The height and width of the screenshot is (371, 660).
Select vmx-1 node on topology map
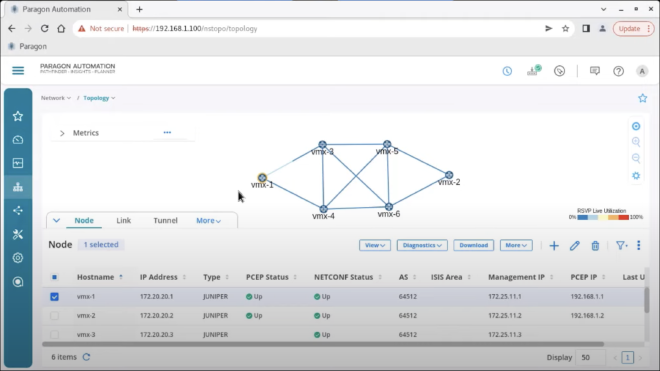(262, 178)
